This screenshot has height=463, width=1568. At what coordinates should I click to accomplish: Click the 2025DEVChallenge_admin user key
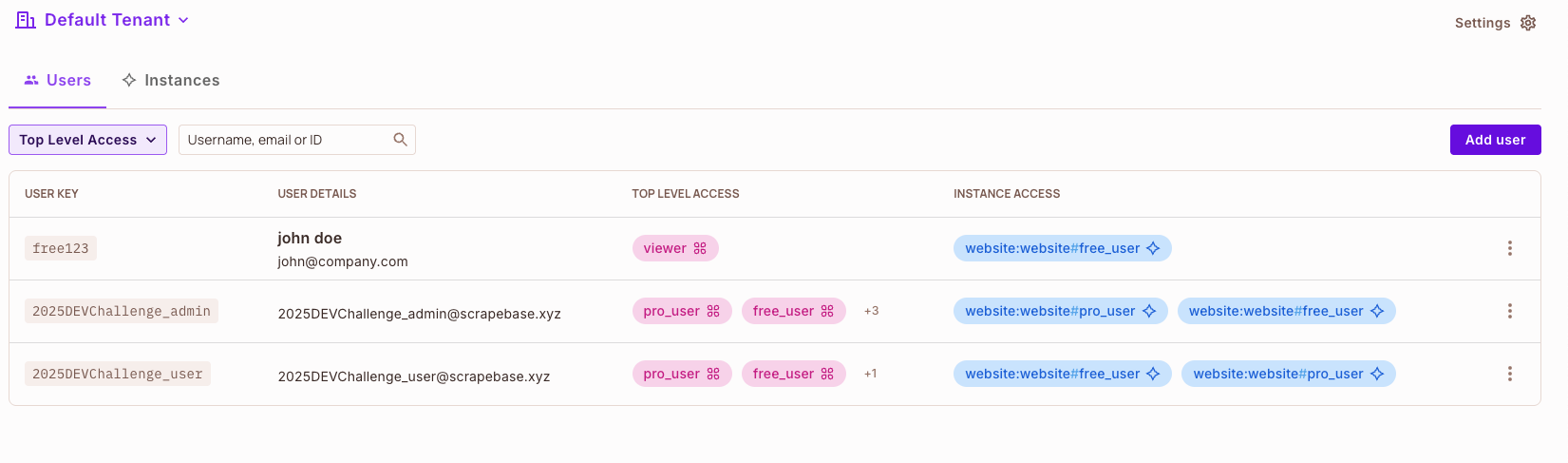pos(122,311)
